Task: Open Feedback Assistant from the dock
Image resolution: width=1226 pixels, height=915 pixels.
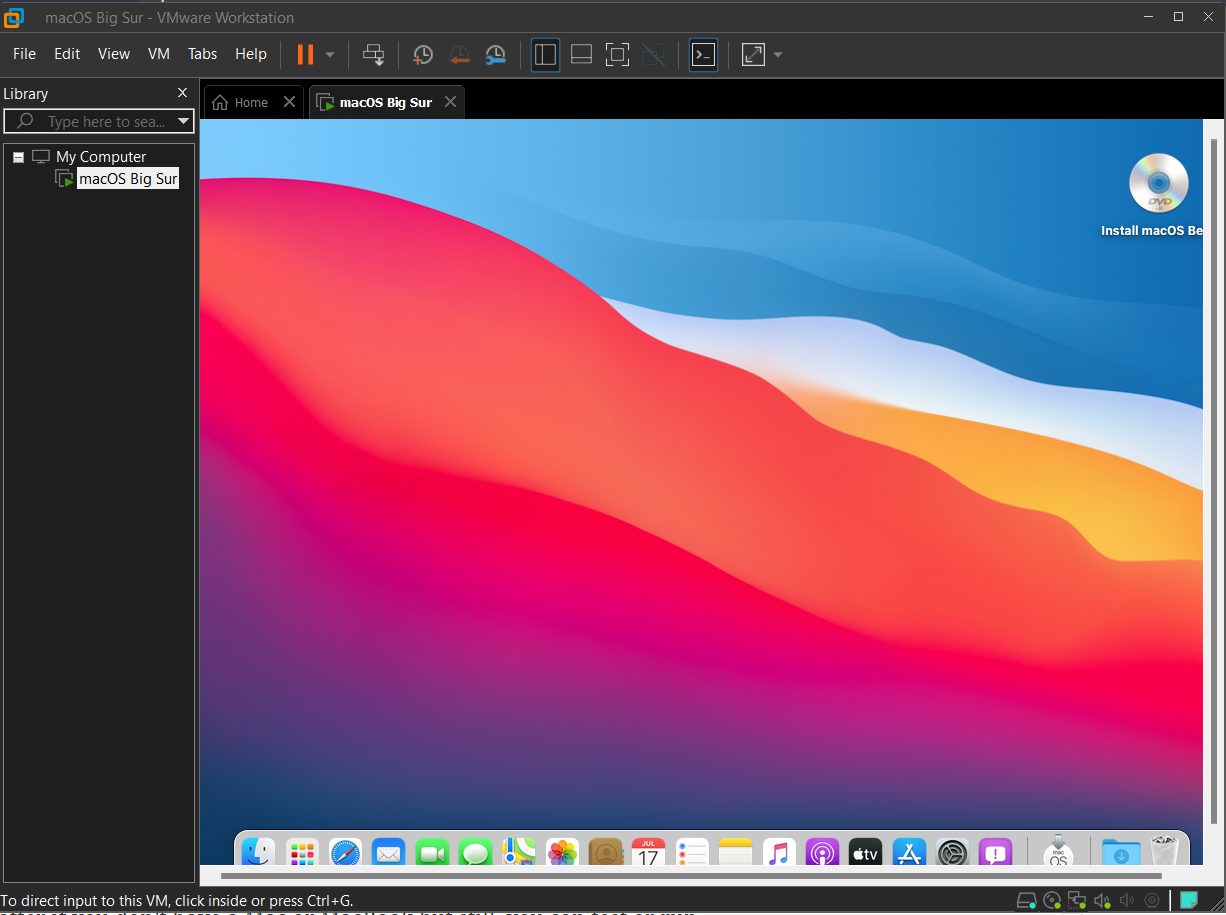Action: pyautogui.click(x=996, y=852)
